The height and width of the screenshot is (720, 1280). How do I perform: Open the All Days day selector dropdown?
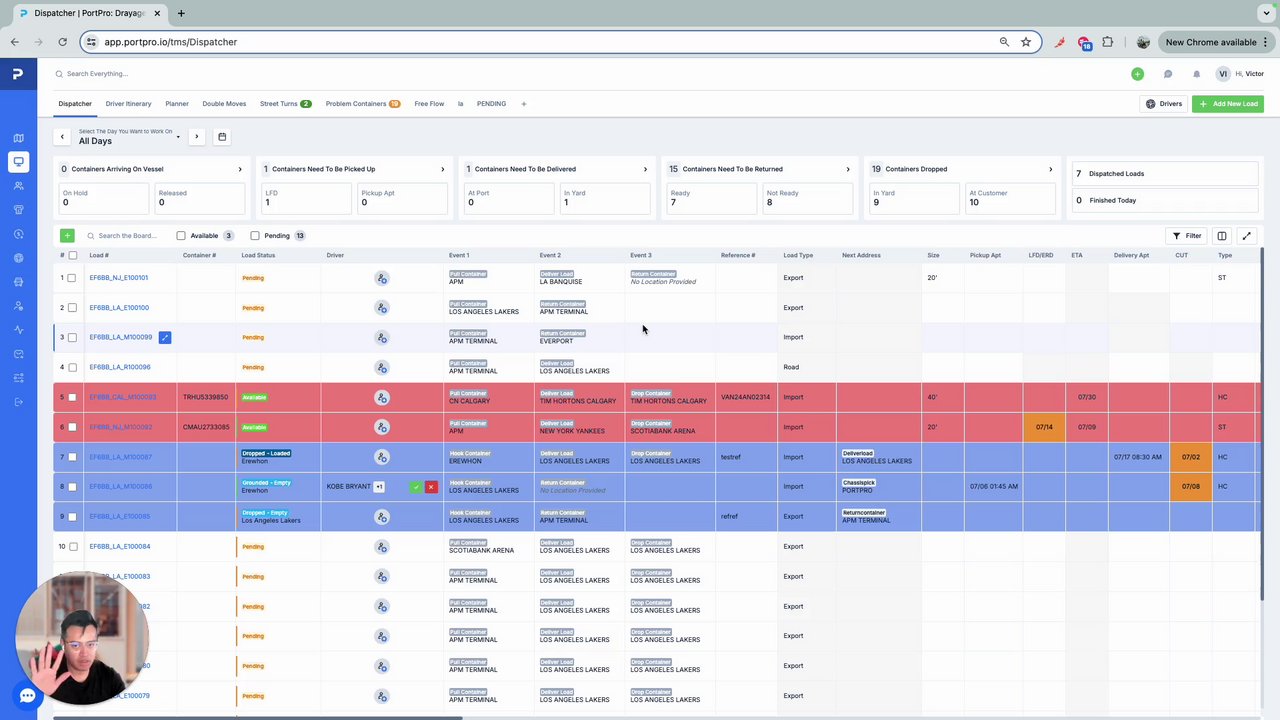pyautogui.click(x=129, y=137)
